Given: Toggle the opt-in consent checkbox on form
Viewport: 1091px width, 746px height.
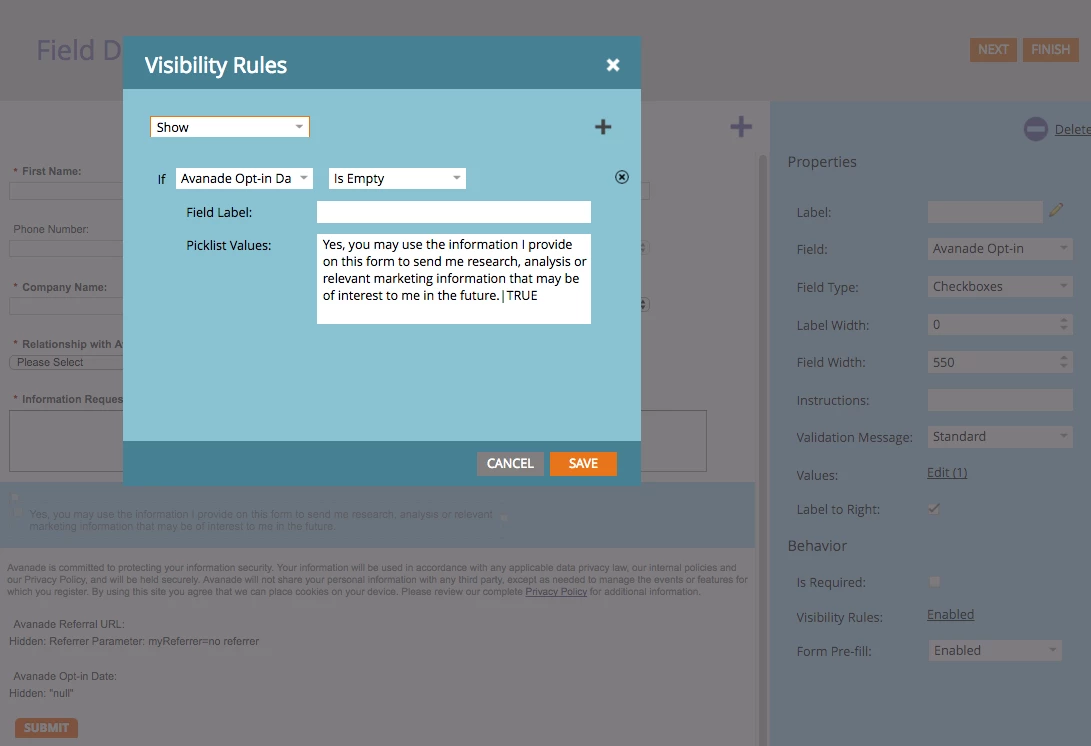Looking at the screenshot, I should click(17, 514).
